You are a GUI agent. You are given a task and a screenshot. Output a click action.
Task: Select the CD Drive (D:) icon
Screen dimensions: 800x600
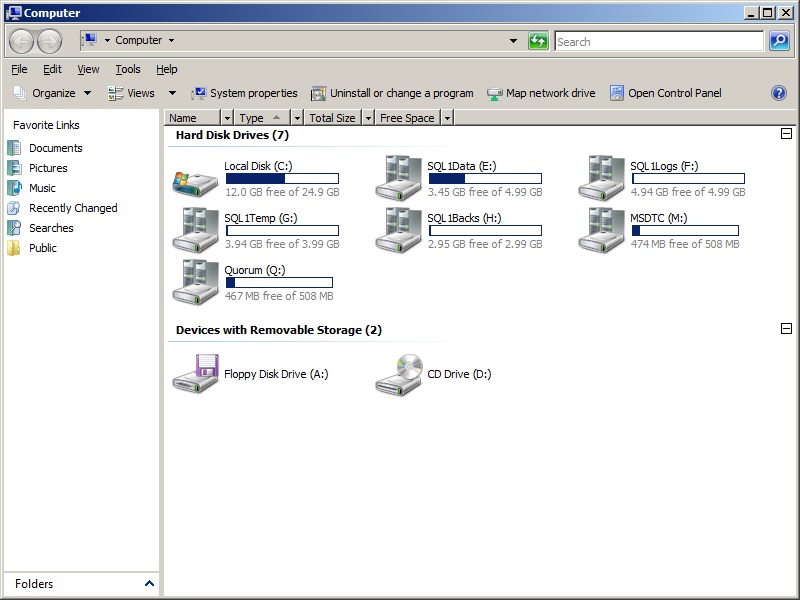[398, 374]
